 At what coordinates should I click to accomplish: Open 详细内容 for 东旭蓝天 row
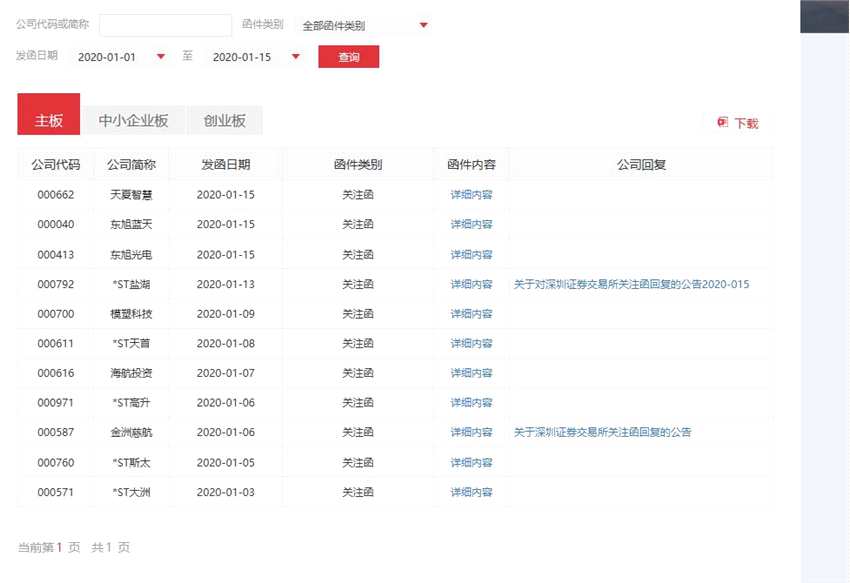point(471,225)
